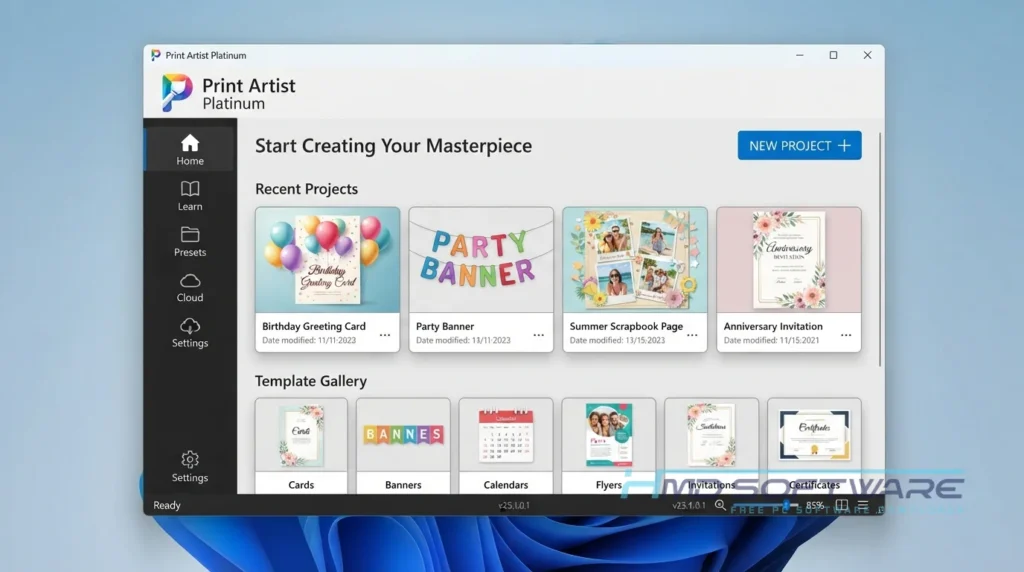Image resolution: width=1024 pixels, height=572 pixels.
Task: Select the Calendars template category
Action: (505, 446)
